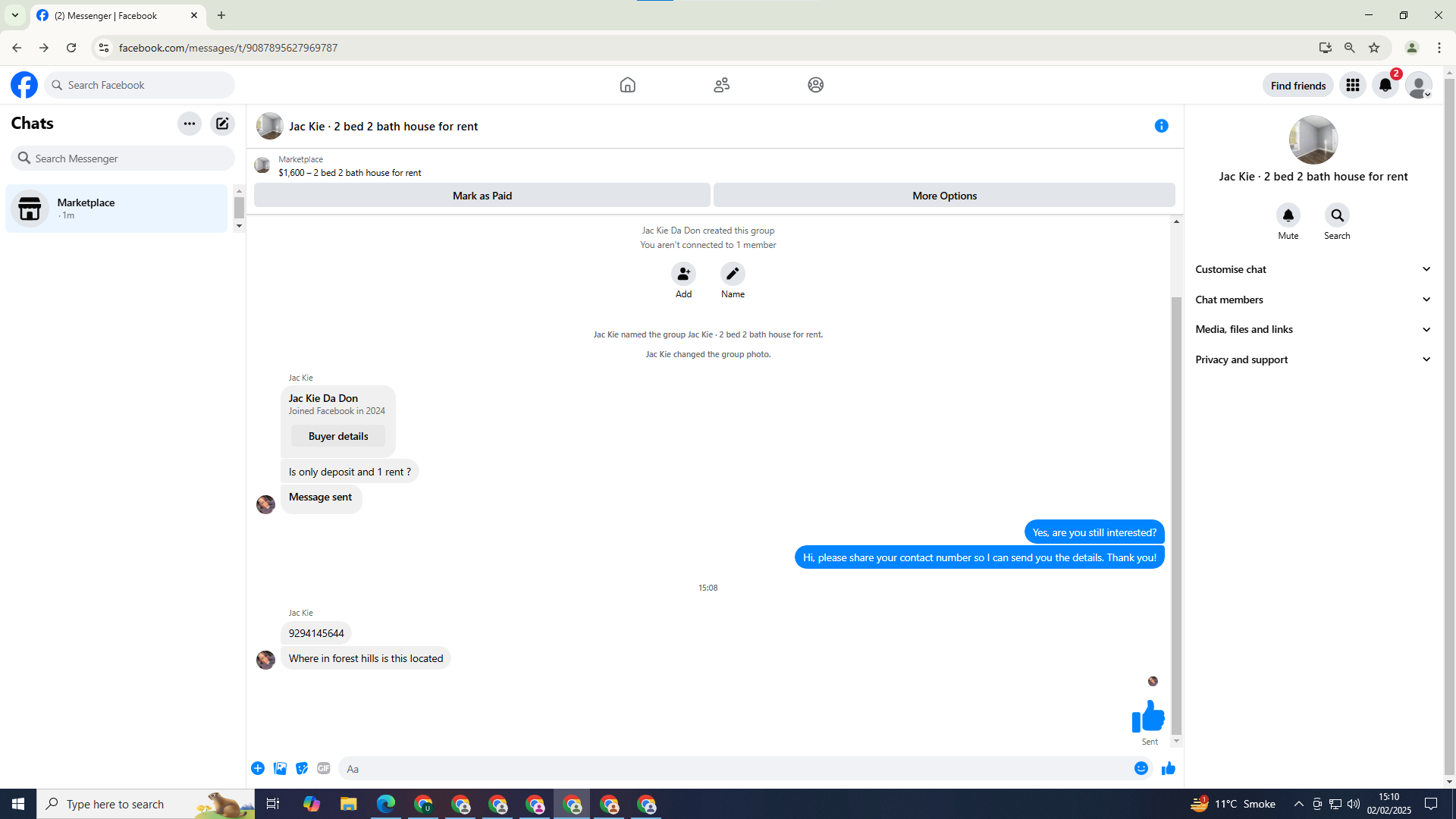Mute this chat with bell icon
The height and width of the screenshot is (819, 1456).
[1288, 215]
